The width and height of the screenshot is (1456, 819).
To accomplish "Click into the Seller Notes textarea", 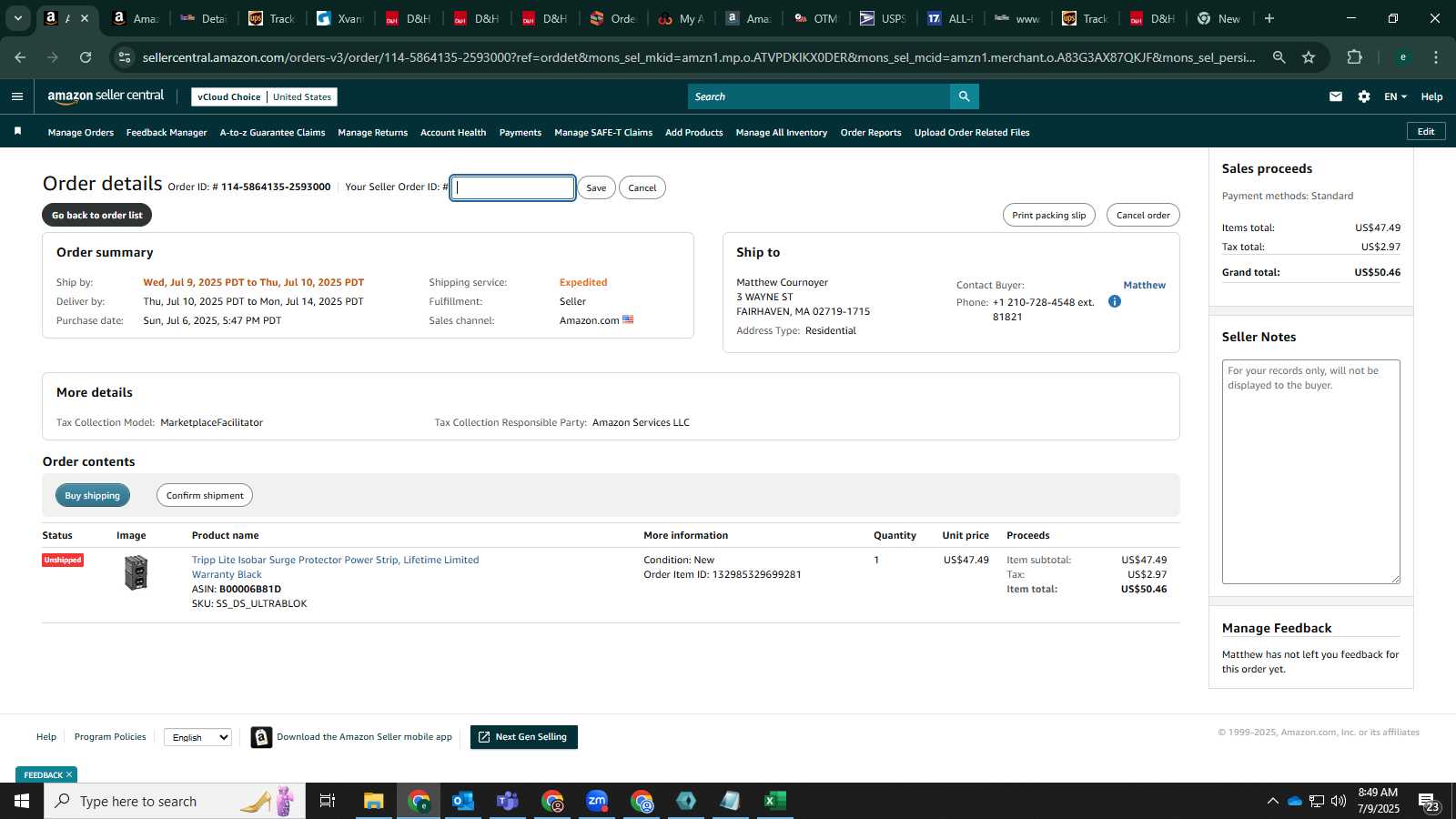I will (1310, 471).
